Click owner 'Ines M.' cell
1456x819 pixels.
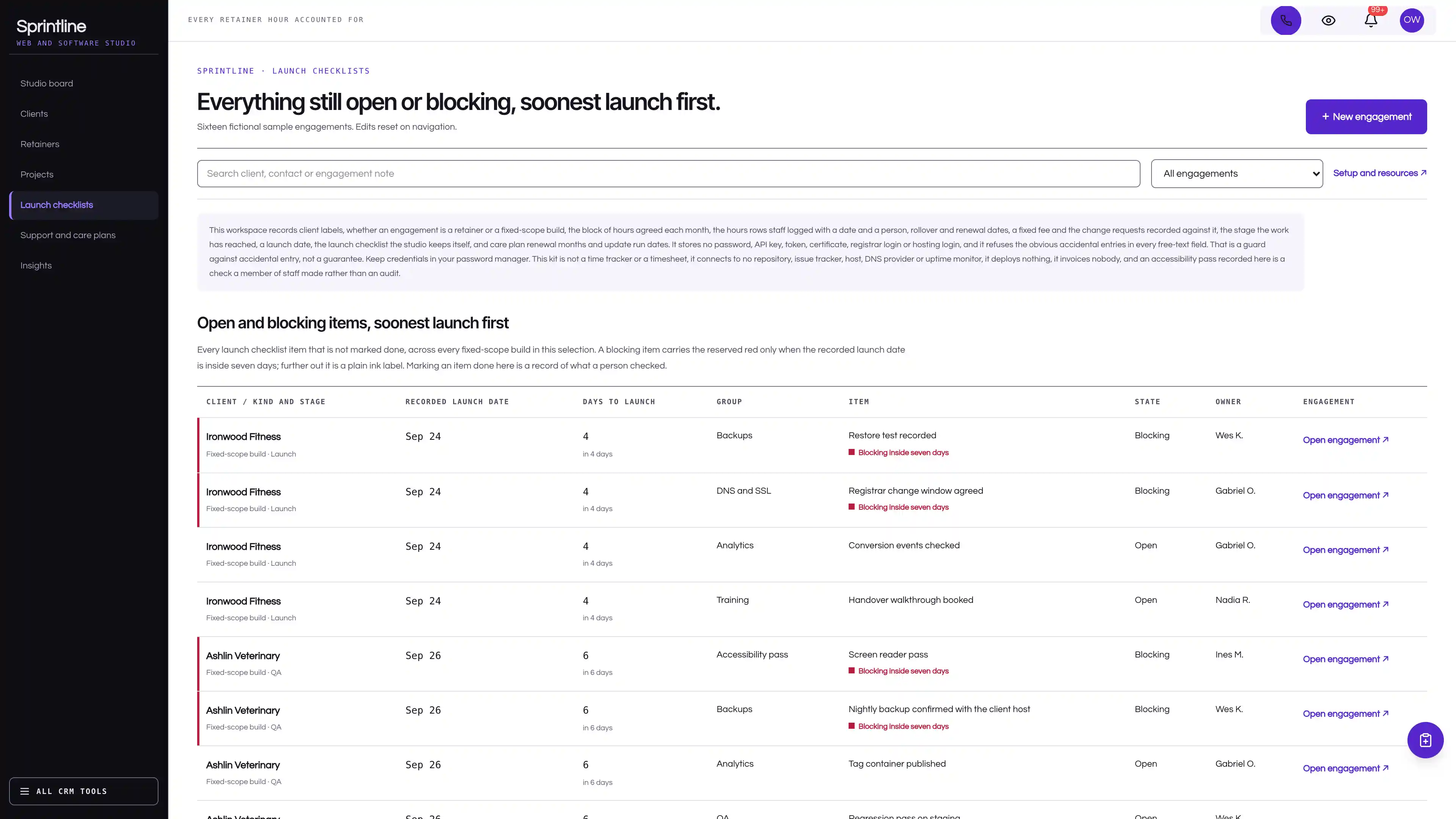tap(1229, 655)
